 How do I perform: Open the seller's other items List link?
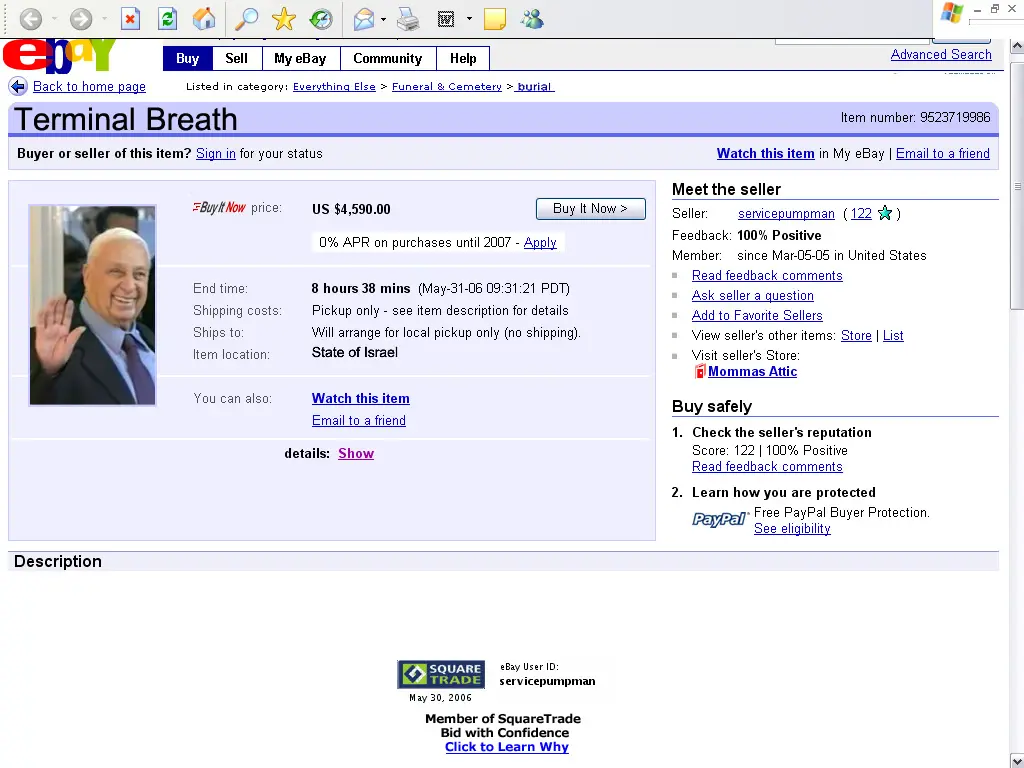(893, 336)
